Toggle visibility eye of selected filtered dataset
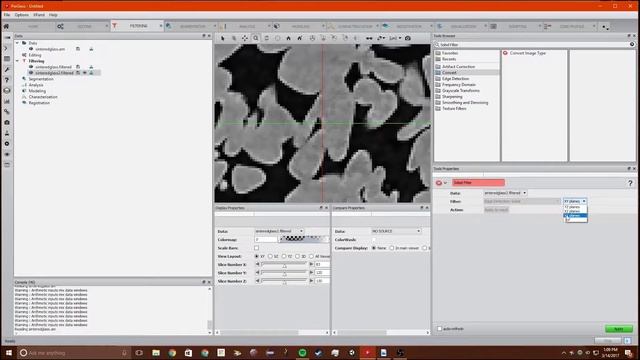 coord(85,73)
